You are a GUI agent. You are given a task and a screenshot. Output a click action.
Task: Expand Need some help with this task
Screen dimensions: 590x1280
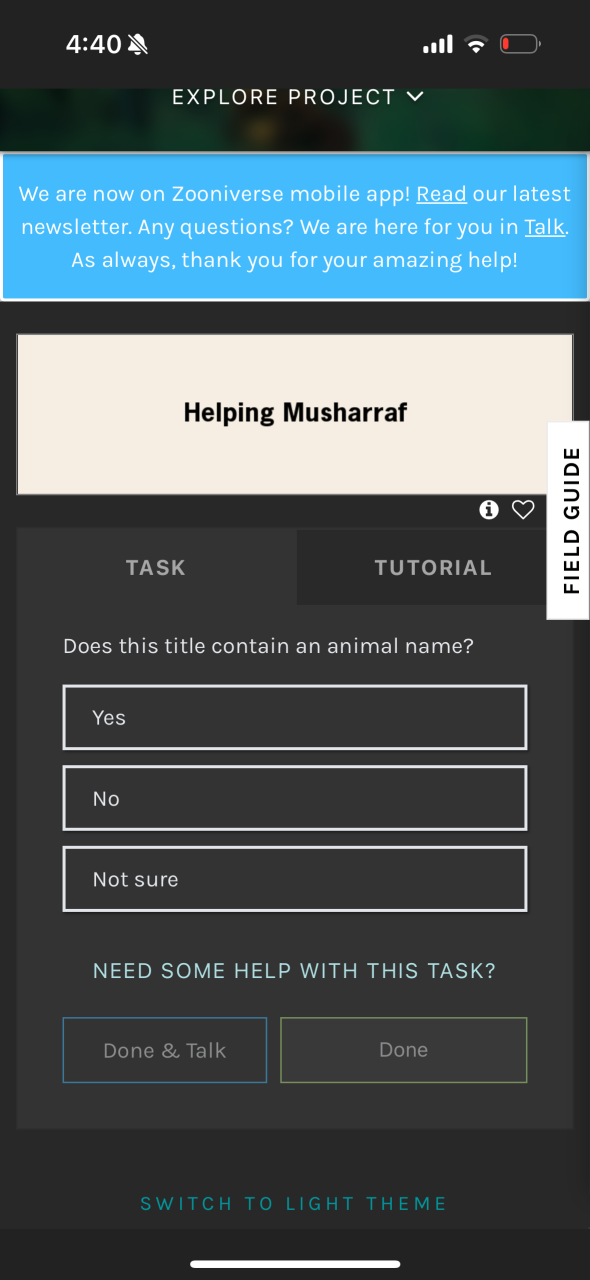tap(294, 971)
